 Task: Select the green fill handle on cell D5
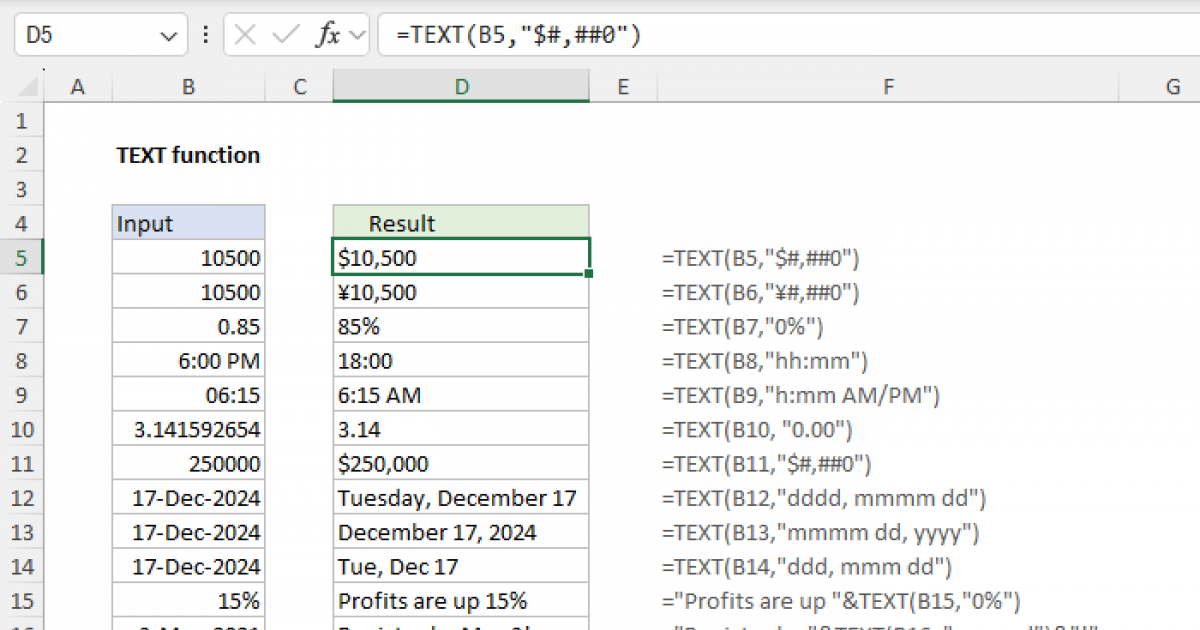point(590,271)
